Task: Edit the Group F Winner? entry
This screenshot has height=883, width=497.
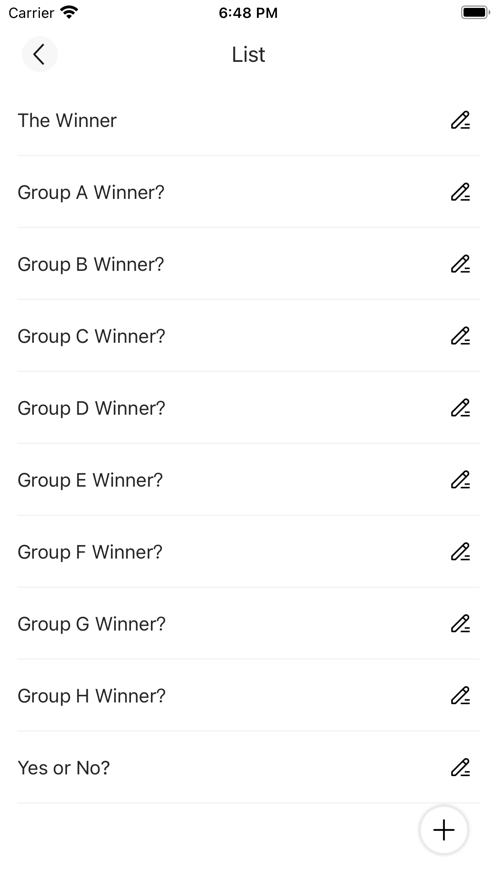Action: tap(460, 552)
